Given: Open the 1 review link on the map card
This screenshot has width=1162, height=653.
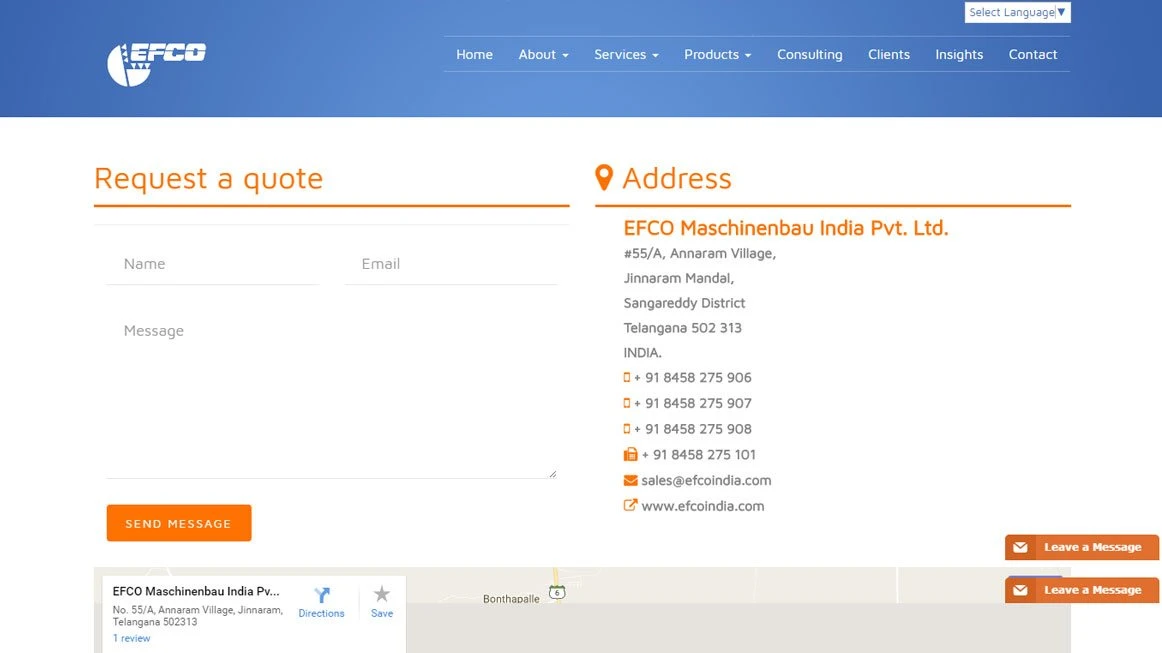Looking at the screenshot, I should pyautogui.click(x=131, y=638).
